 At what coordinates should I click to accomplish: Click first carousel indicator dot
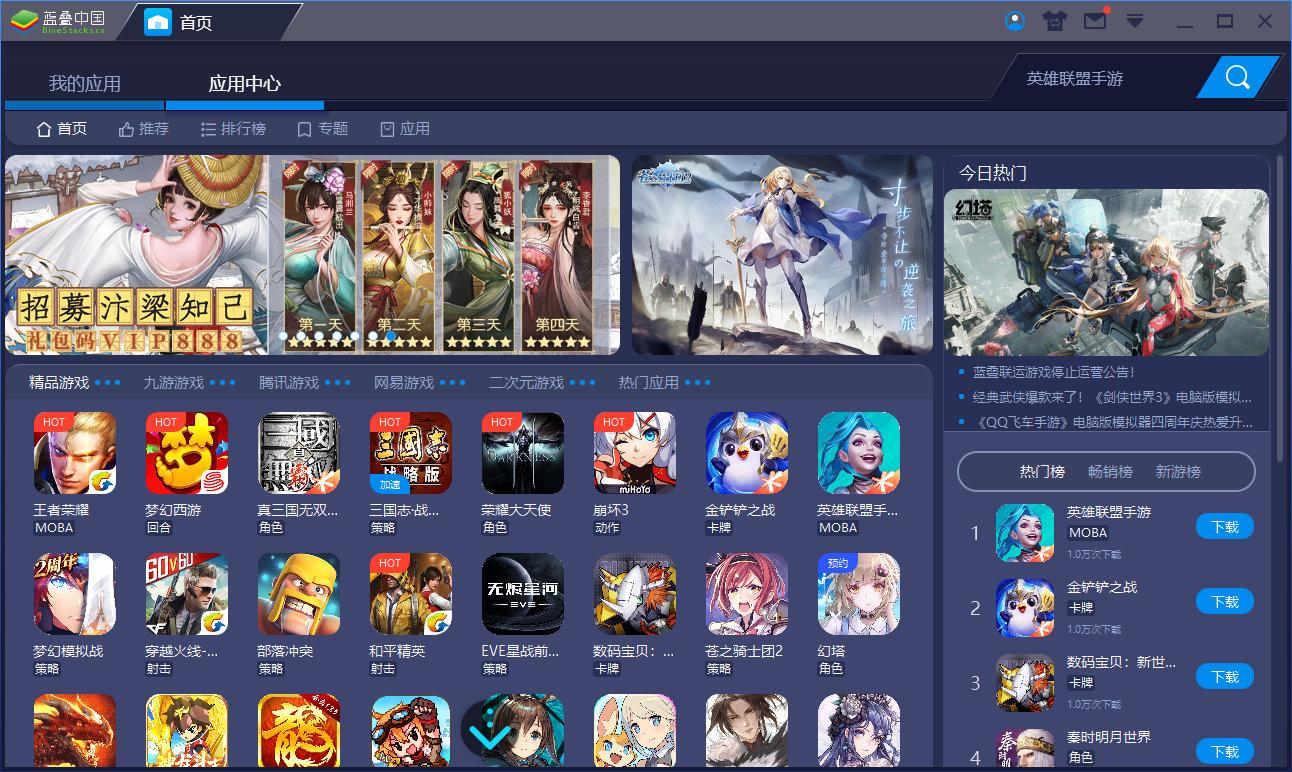(x=283, y=337)
